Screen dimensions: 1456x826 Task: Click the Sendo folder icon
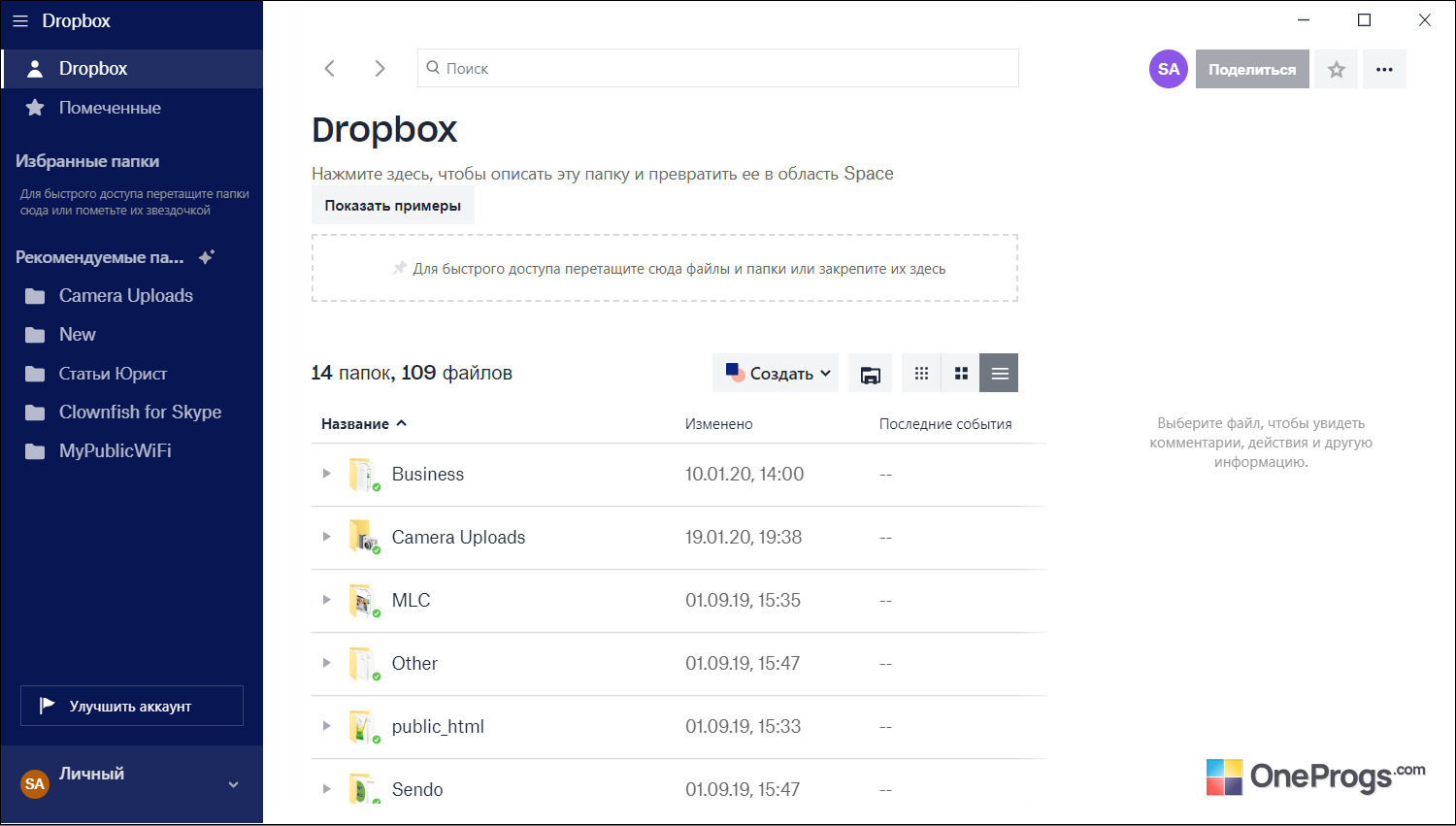coord(364,790)
